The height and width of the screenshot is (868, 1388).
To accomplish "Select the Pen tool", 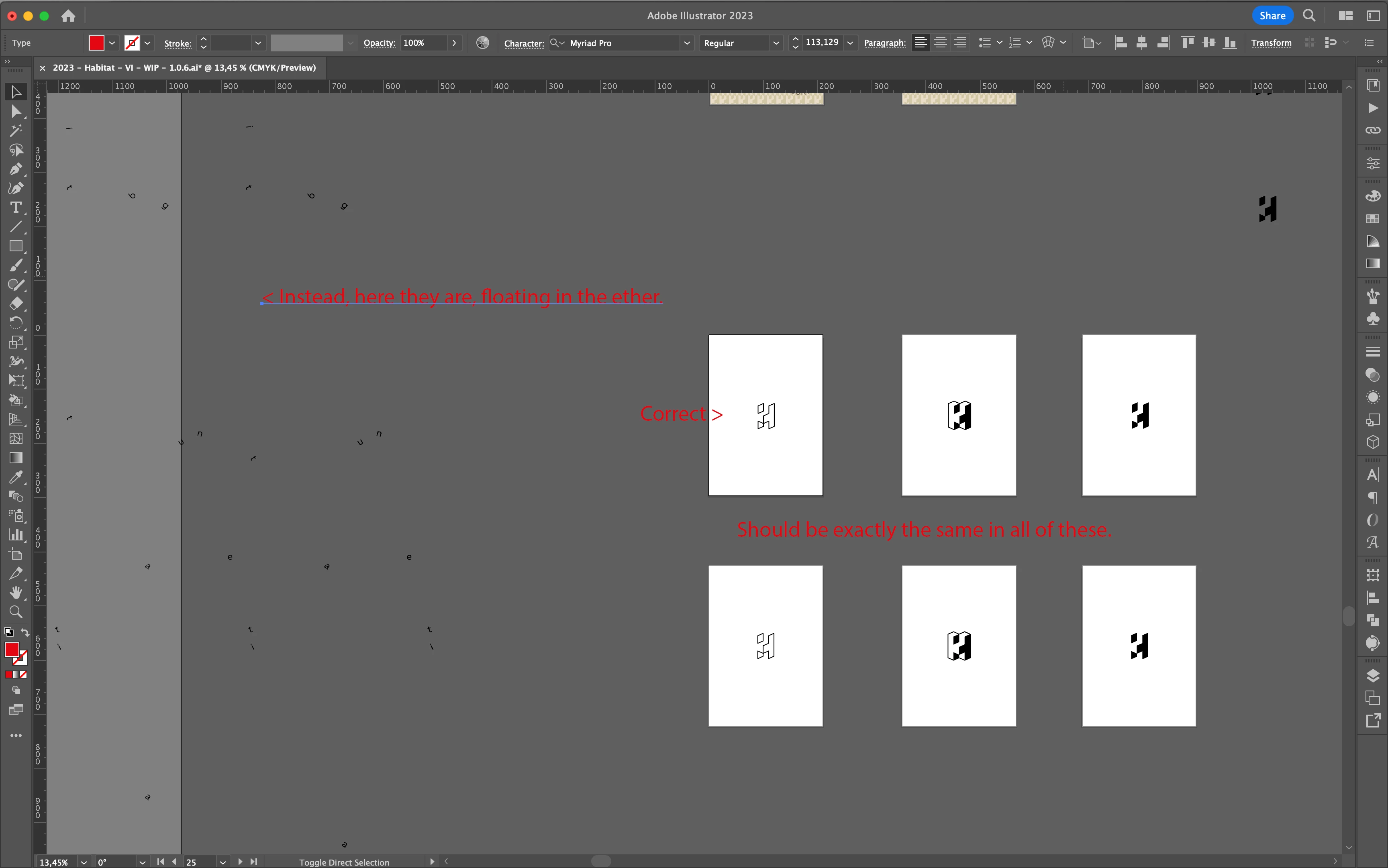I will coord(16,169).
